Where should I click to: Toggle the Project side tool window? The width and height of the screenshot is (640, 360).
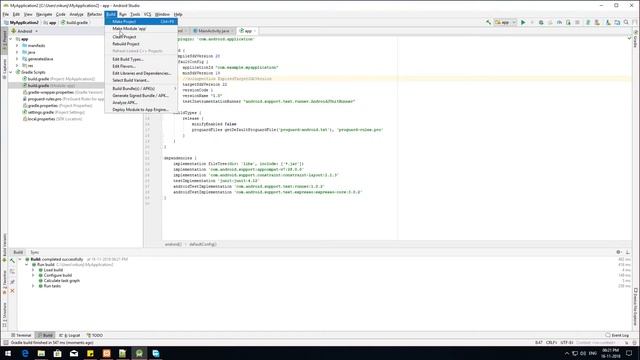coord(4,41)
